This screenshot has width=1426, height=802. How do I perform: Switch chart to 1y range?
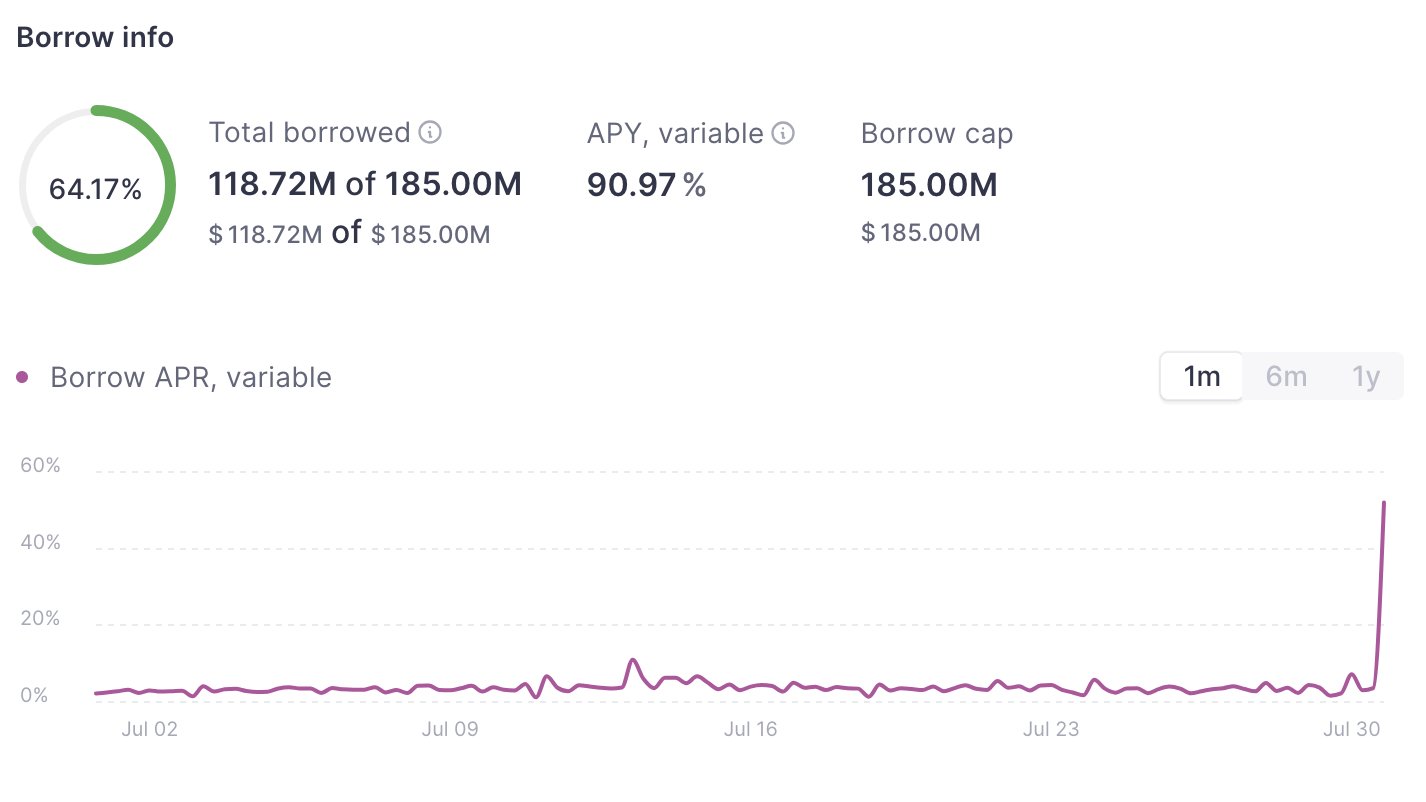(1366, 377)
